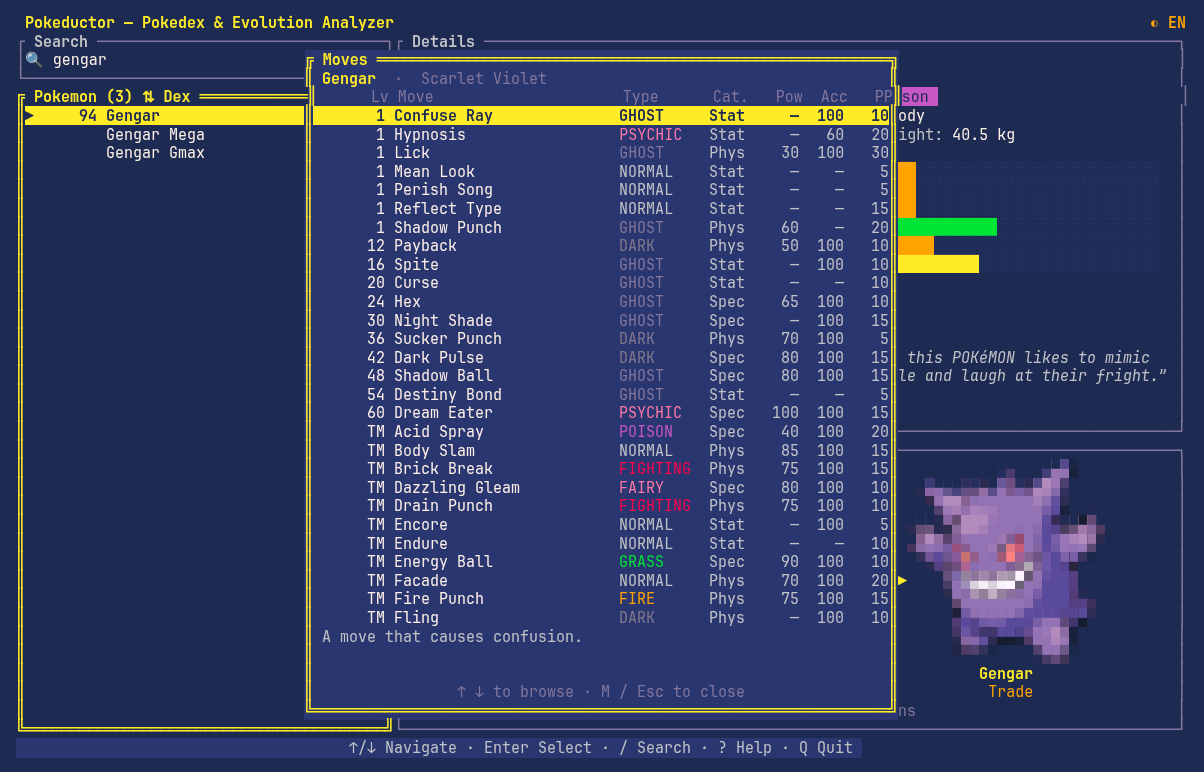Click the green stat bar
This screenshot has width=1204, height=772.
pyautogui.click(x=947, y=227)
